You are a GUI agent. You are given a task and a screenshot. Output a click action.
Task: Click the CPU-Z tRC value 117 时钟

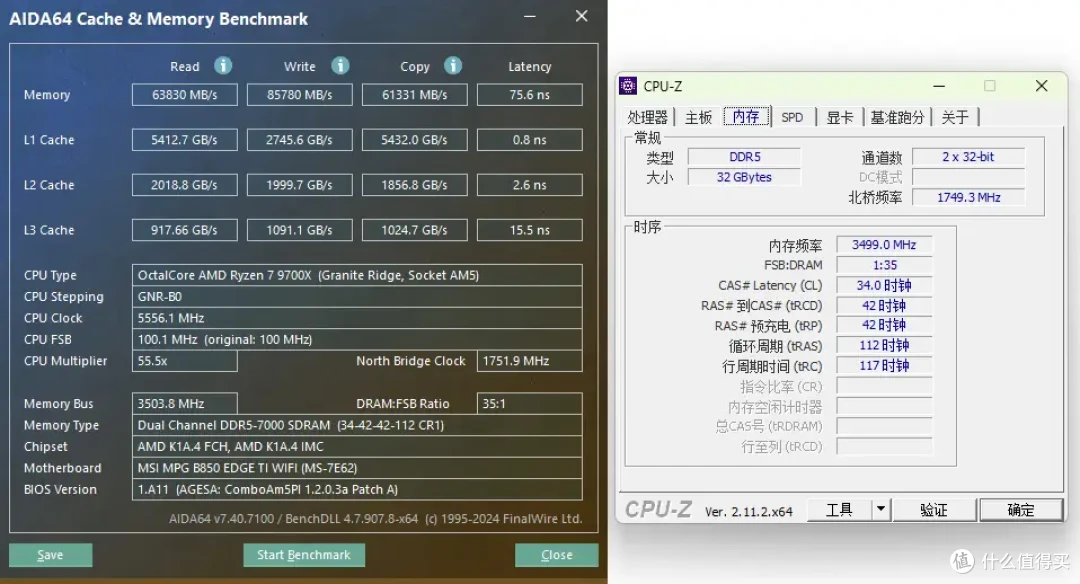coord(884,366)
